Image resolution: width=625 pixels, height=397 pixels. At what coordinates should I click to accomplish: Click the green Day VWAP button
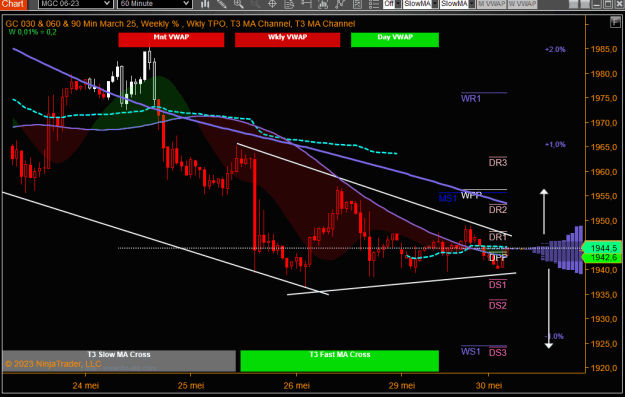tap(395, 39)
